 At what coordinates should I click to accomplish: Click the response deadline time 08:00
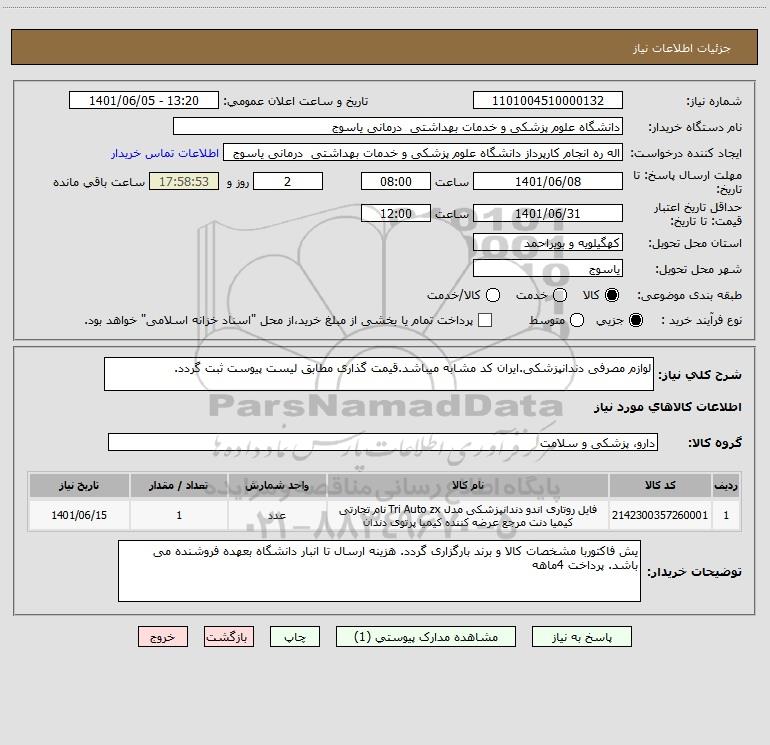396,181
